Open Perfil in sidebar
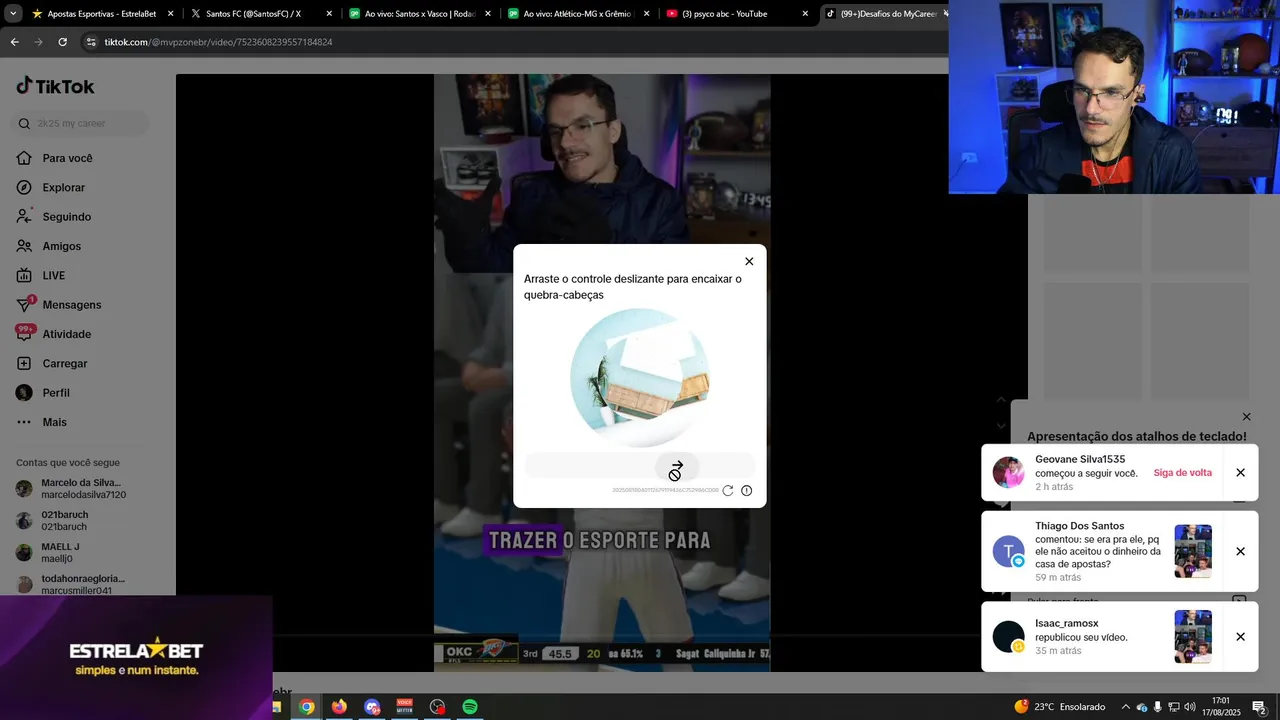The image size is (1280, 720). point(43,393)
